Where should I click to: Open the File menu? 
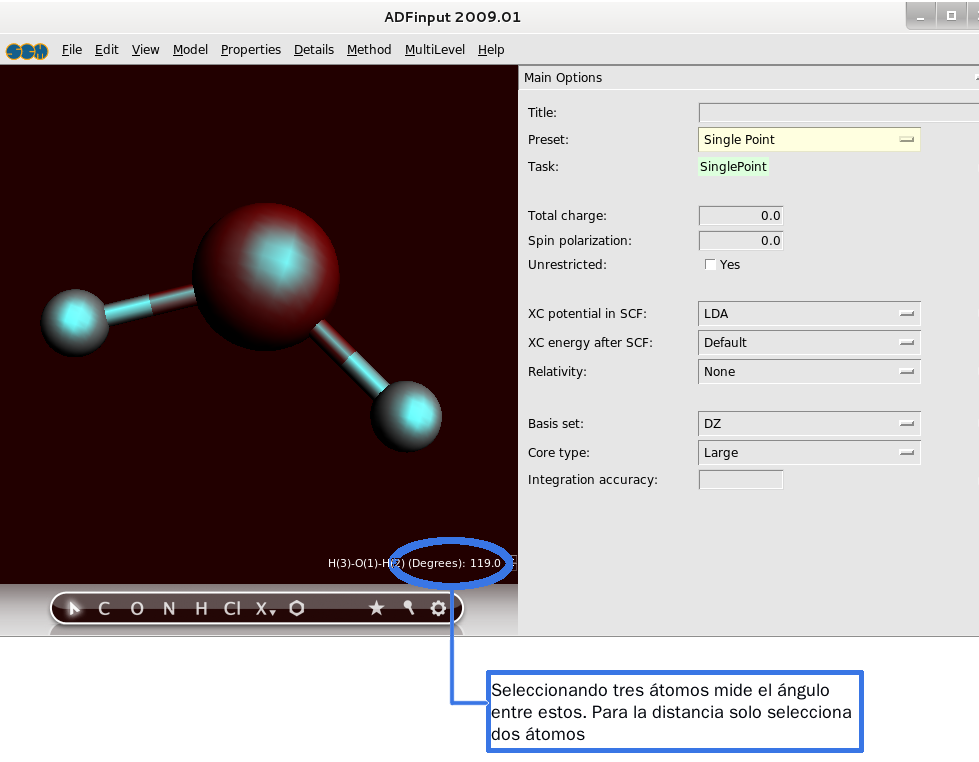pos(72,49)
